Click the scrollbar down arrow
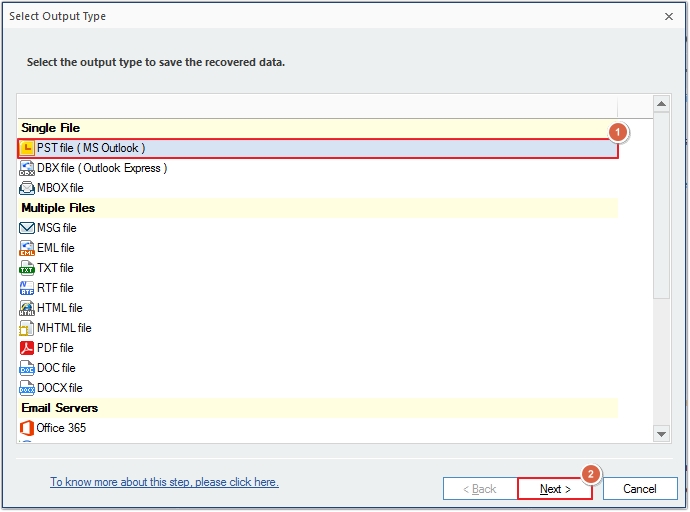The image size is (690, 512). (661, 434)
